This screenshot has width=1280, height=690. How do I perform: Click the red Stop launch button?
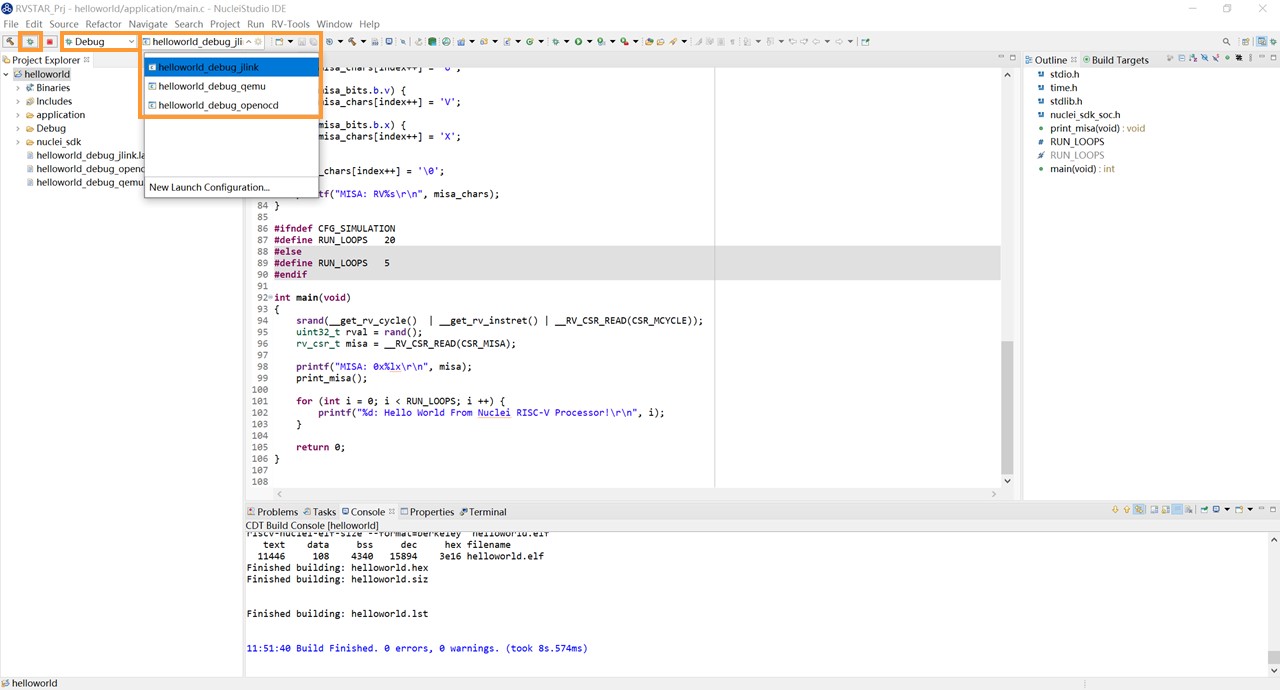48,41
